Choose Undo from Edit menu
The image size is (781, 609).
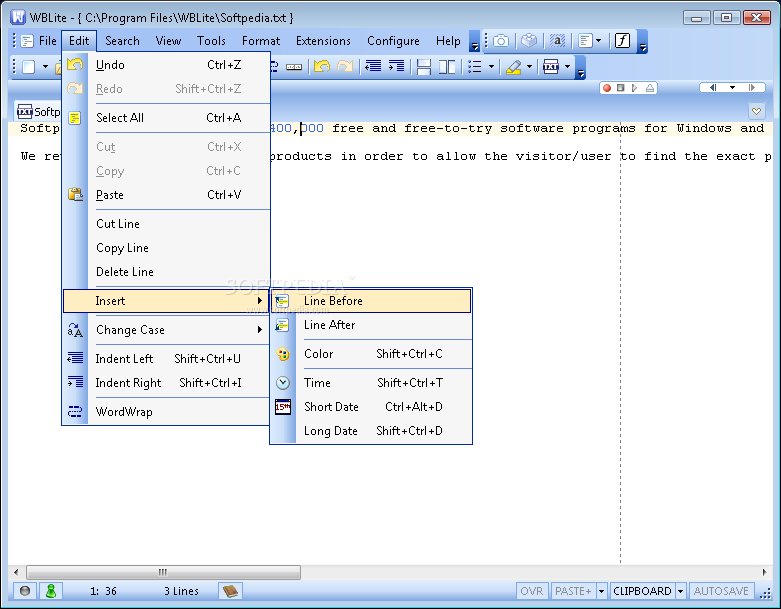pos(166,65)
